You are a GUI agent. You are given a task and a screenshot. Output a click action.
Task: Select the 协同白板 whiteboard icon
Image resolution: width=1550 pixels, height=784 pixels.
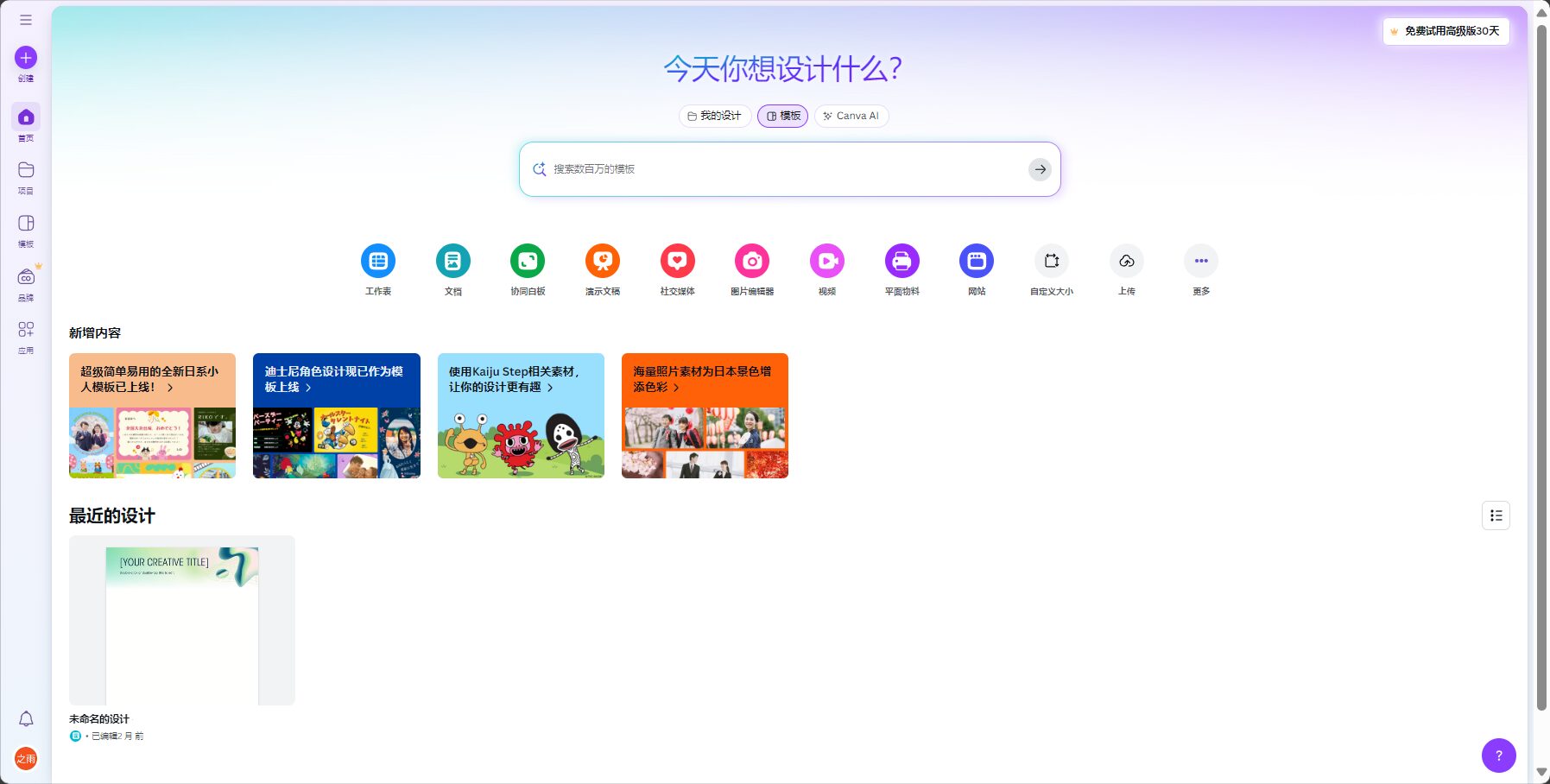(x=528, y=261)
